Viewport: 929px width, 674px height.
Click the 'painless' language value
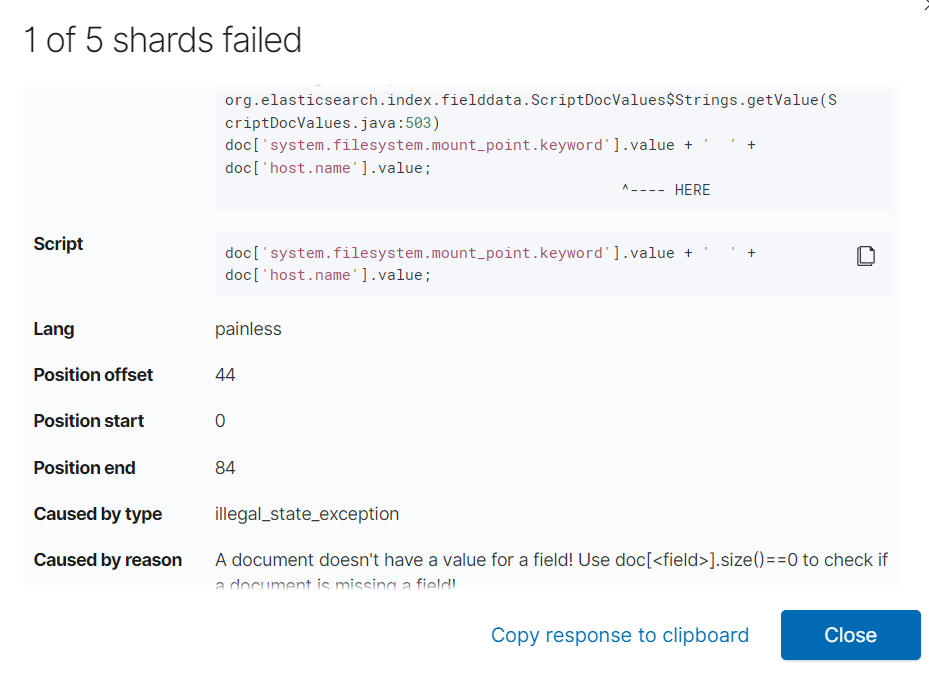248,328
